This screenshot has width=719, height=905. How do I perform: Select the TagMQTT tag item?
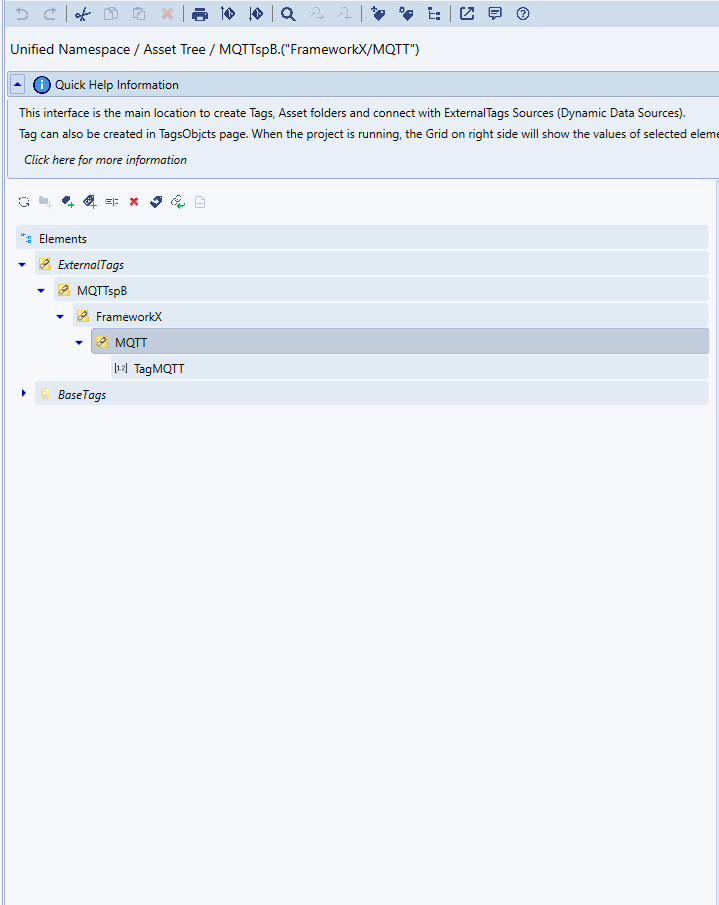[x=158, y=369]
